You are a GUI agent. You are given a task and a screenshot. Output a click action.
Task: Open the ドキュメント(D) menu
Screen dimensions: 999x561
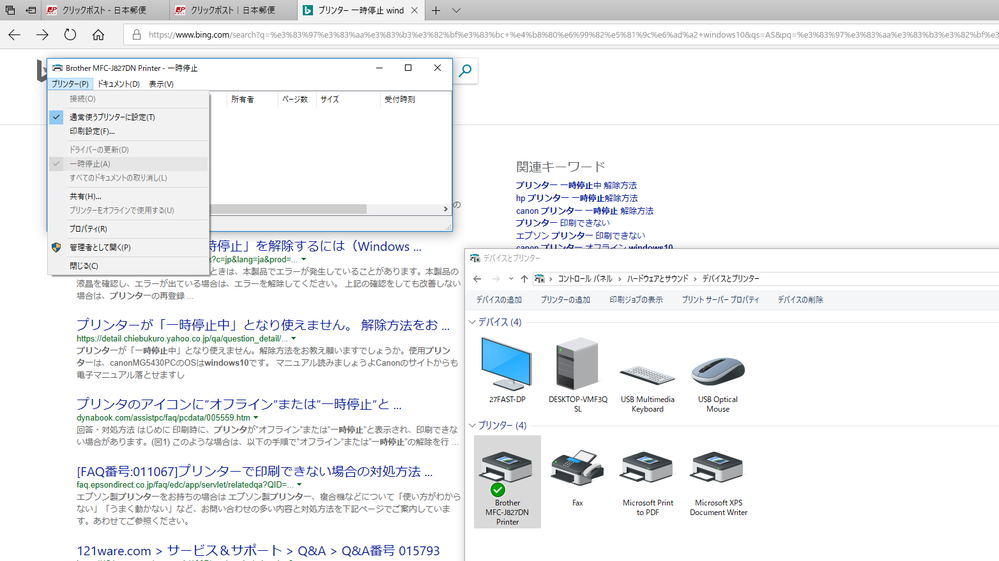click(x=119, y=84)
